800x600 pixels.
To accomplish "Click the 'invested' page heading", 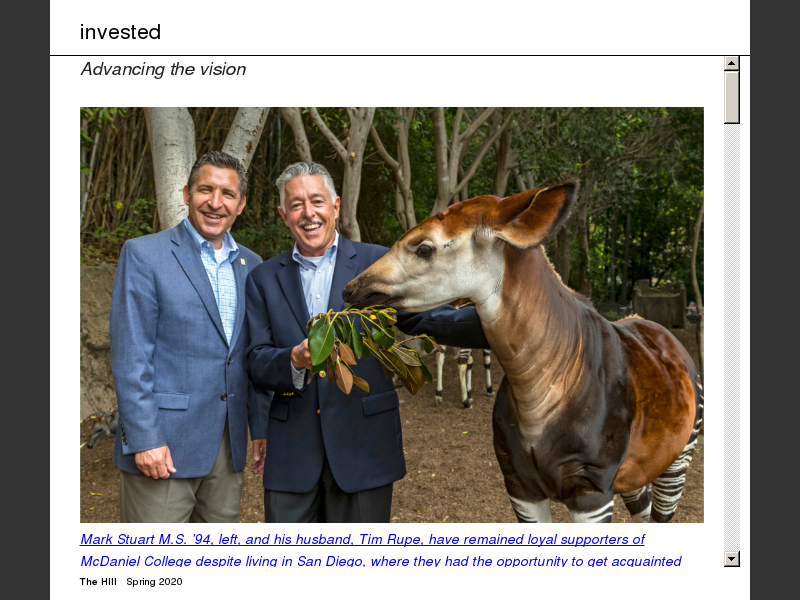I will click(x=120, y=32).
